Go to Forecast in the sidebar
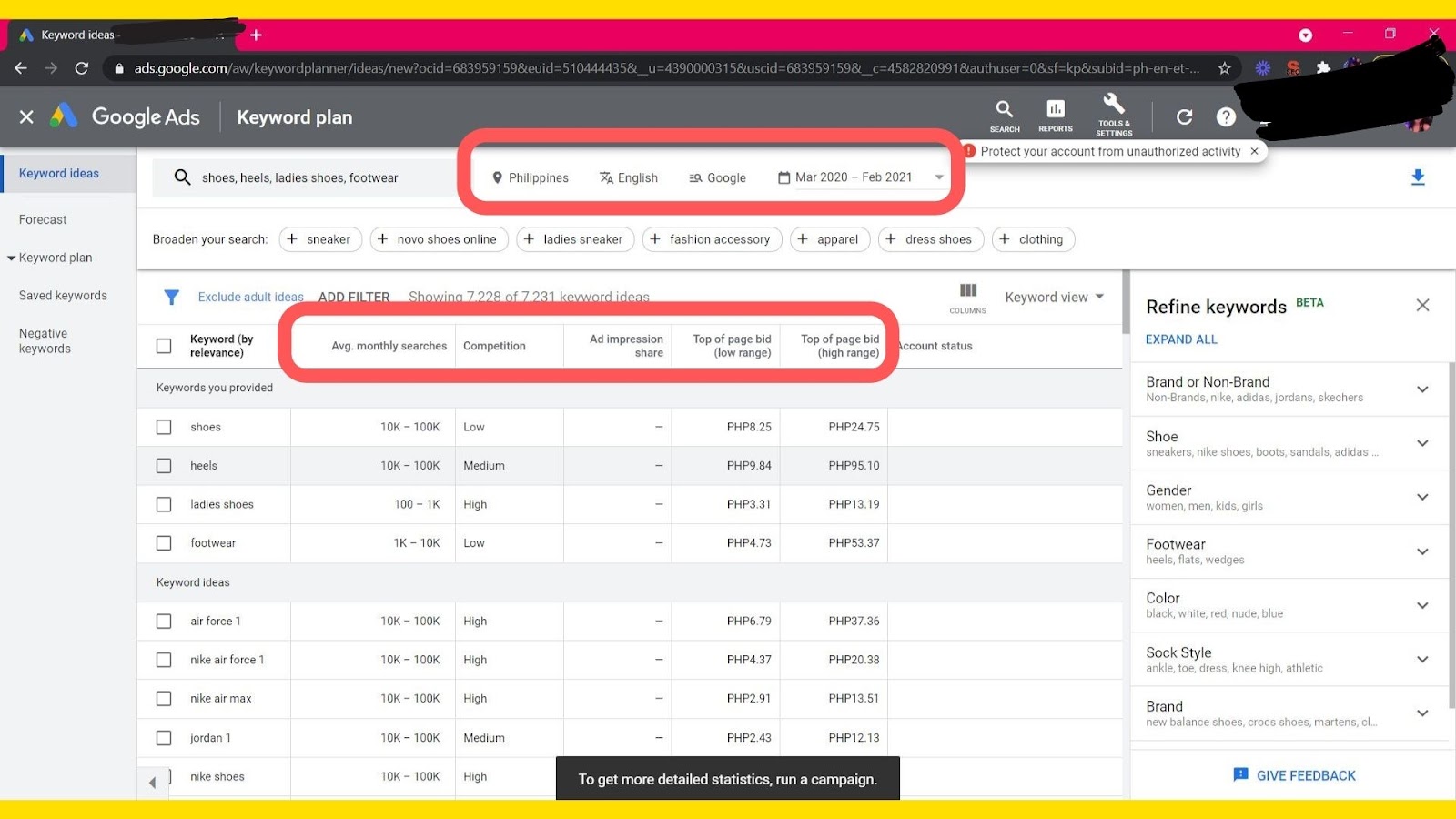 [43, 219]
